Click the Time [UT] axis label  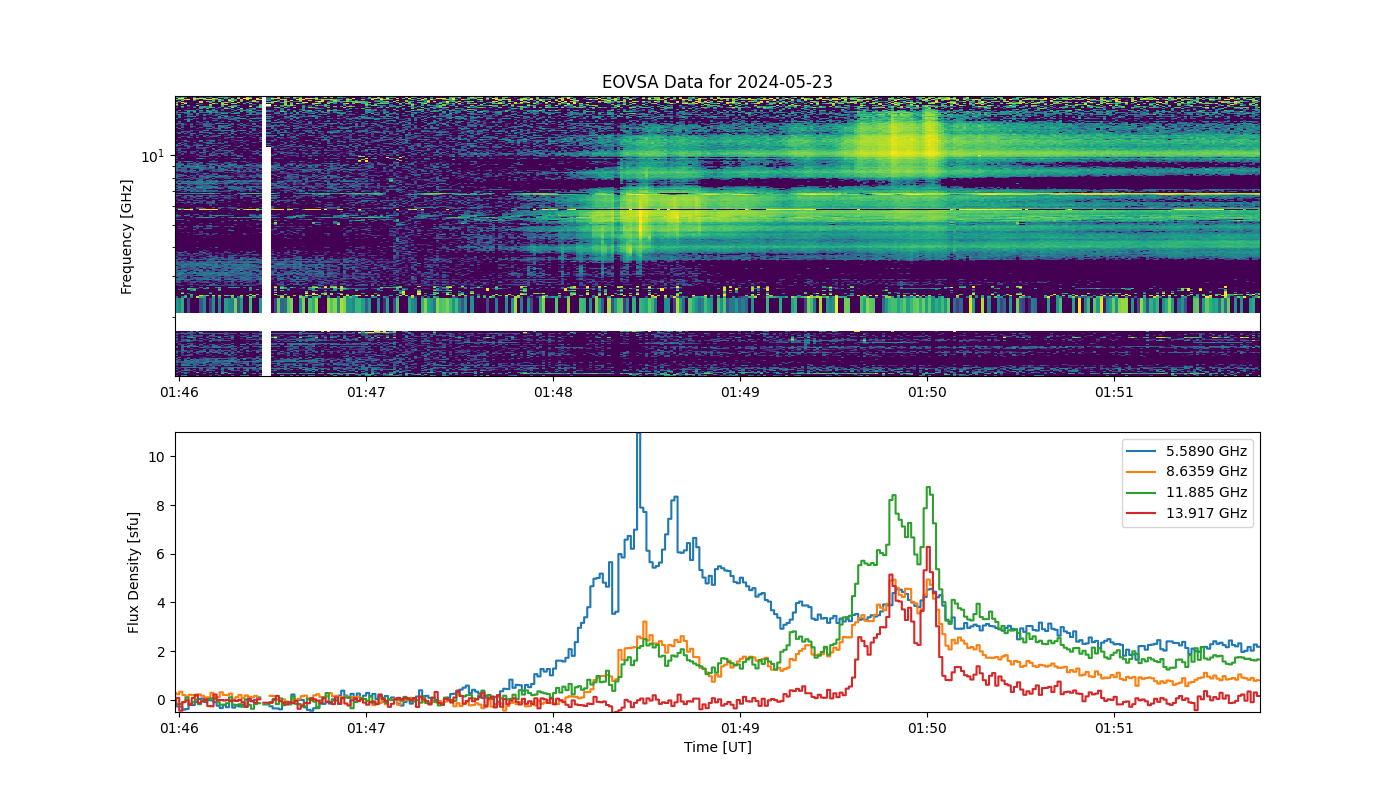pos(717,747)
